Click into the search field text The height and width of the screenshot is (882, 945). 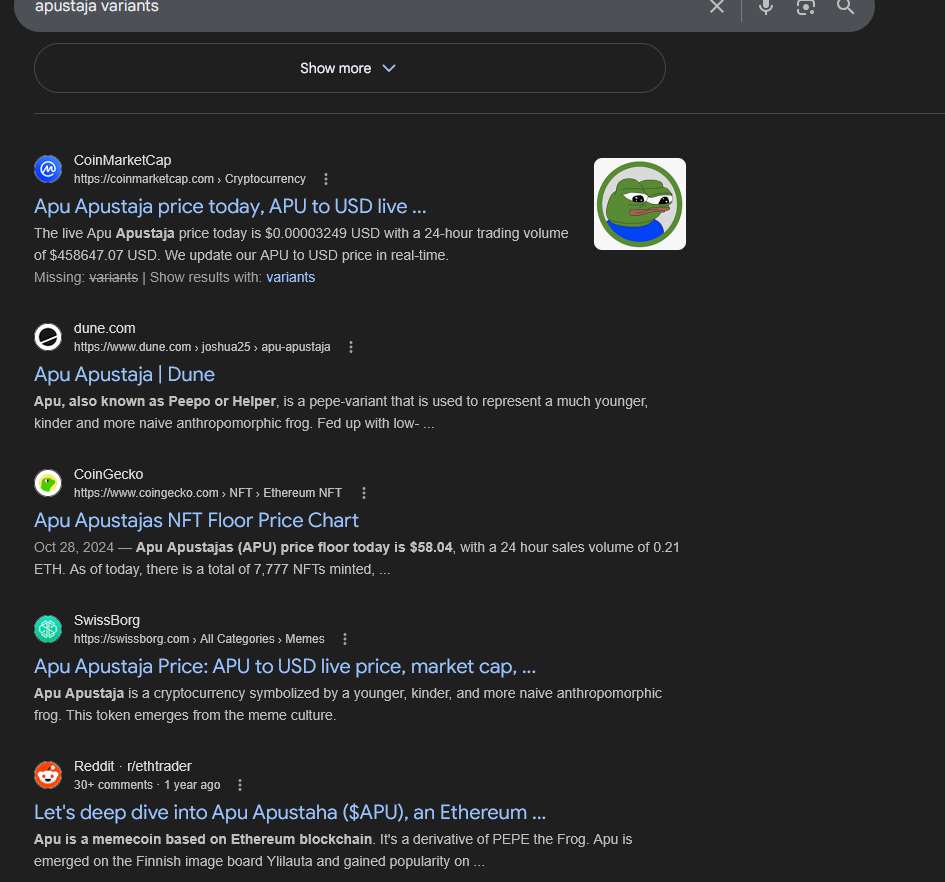tap(97, 6)
